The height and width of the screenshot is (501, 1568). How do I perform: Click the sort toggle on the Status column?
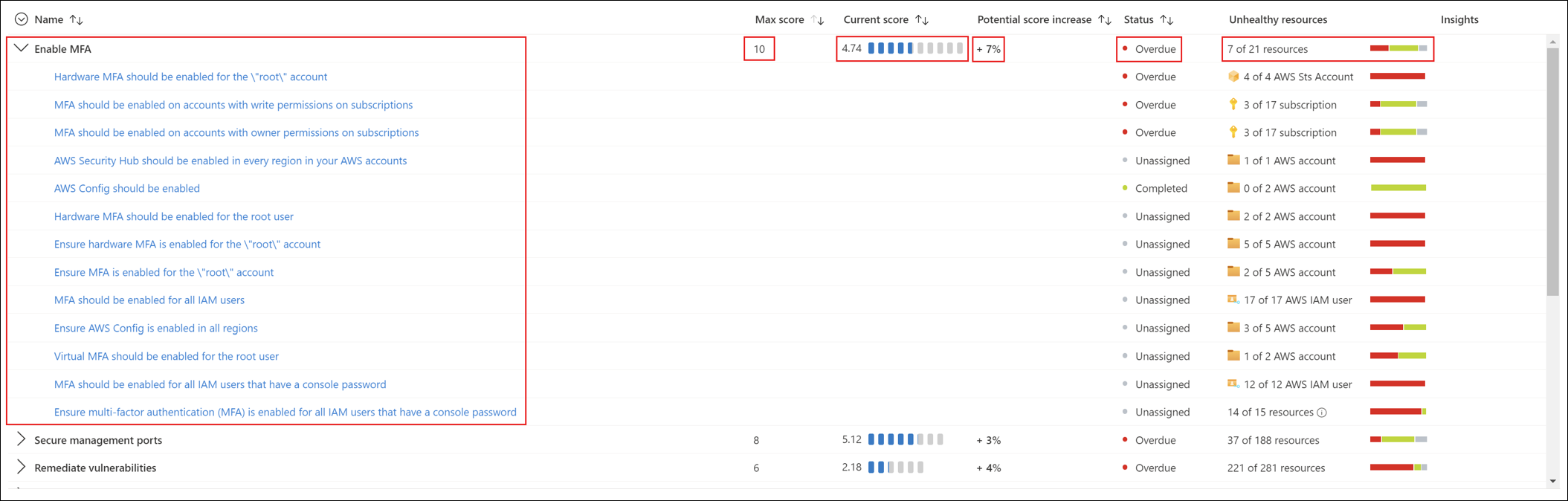point(1167,19)
